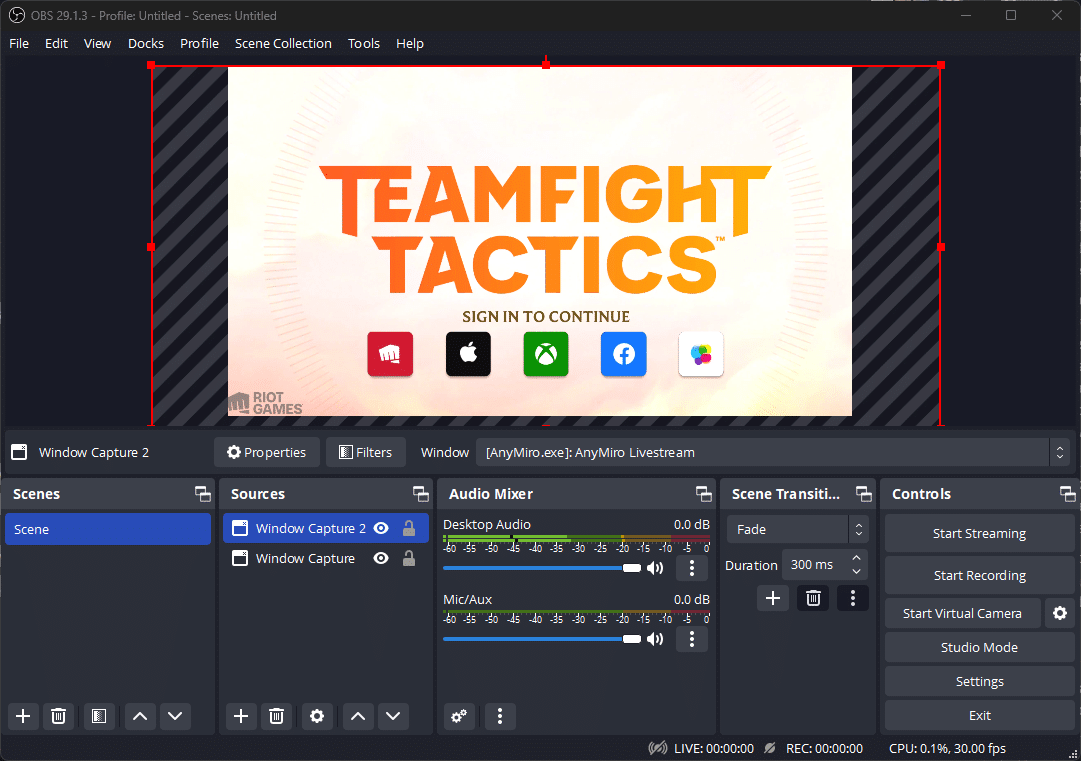Remove transition using trash icon
This screenshot has height=761, width=1081.
(x=813, y=598)
